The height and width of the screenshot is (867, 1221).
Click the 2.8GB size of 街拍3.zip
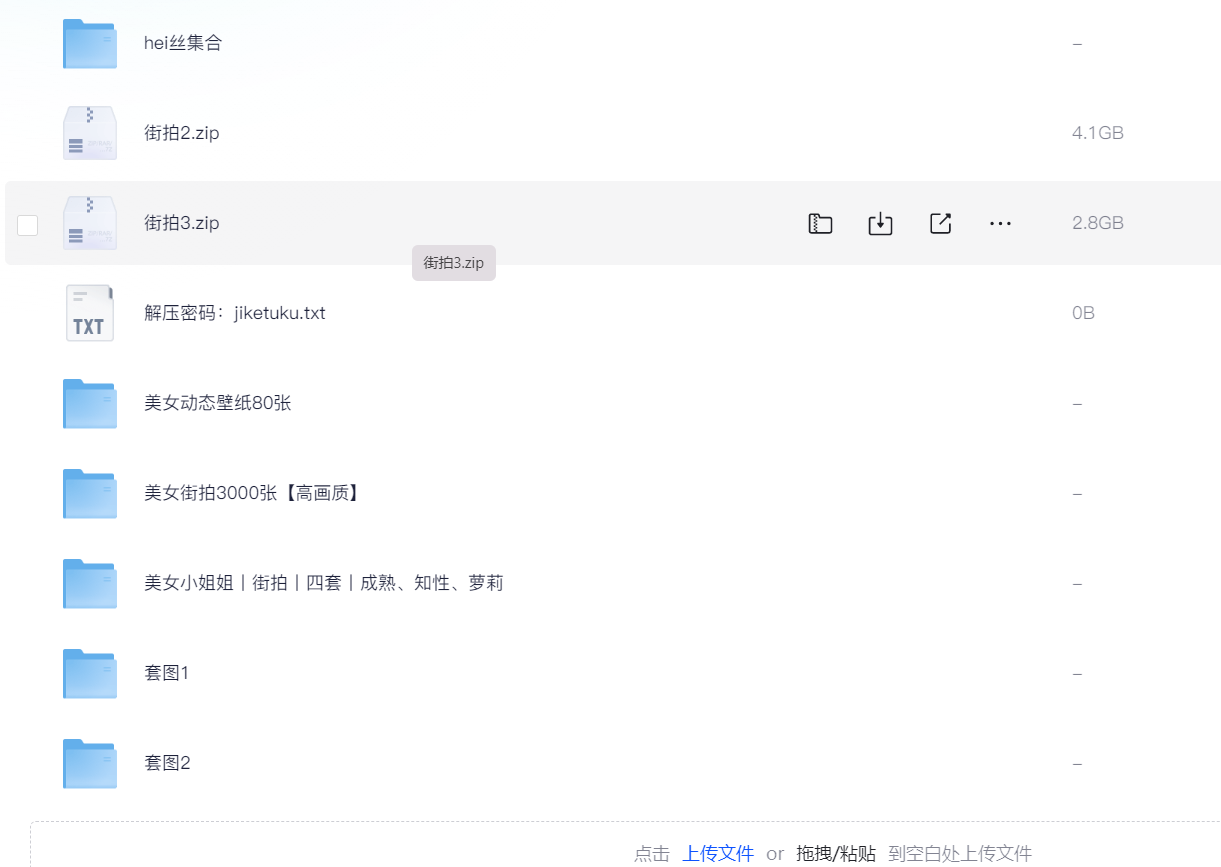(1098, 223)
